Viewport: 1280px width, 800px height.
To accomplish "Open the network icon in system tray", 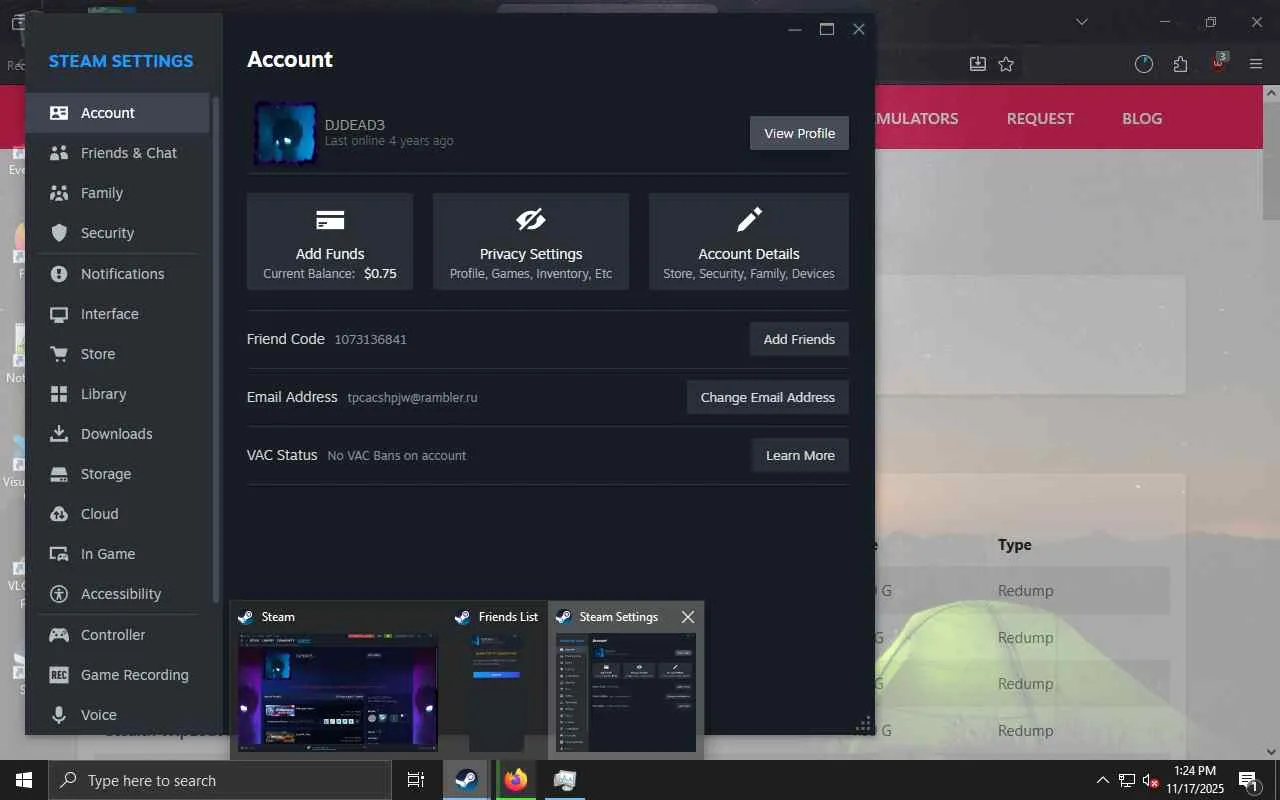I will (1127, 780).
